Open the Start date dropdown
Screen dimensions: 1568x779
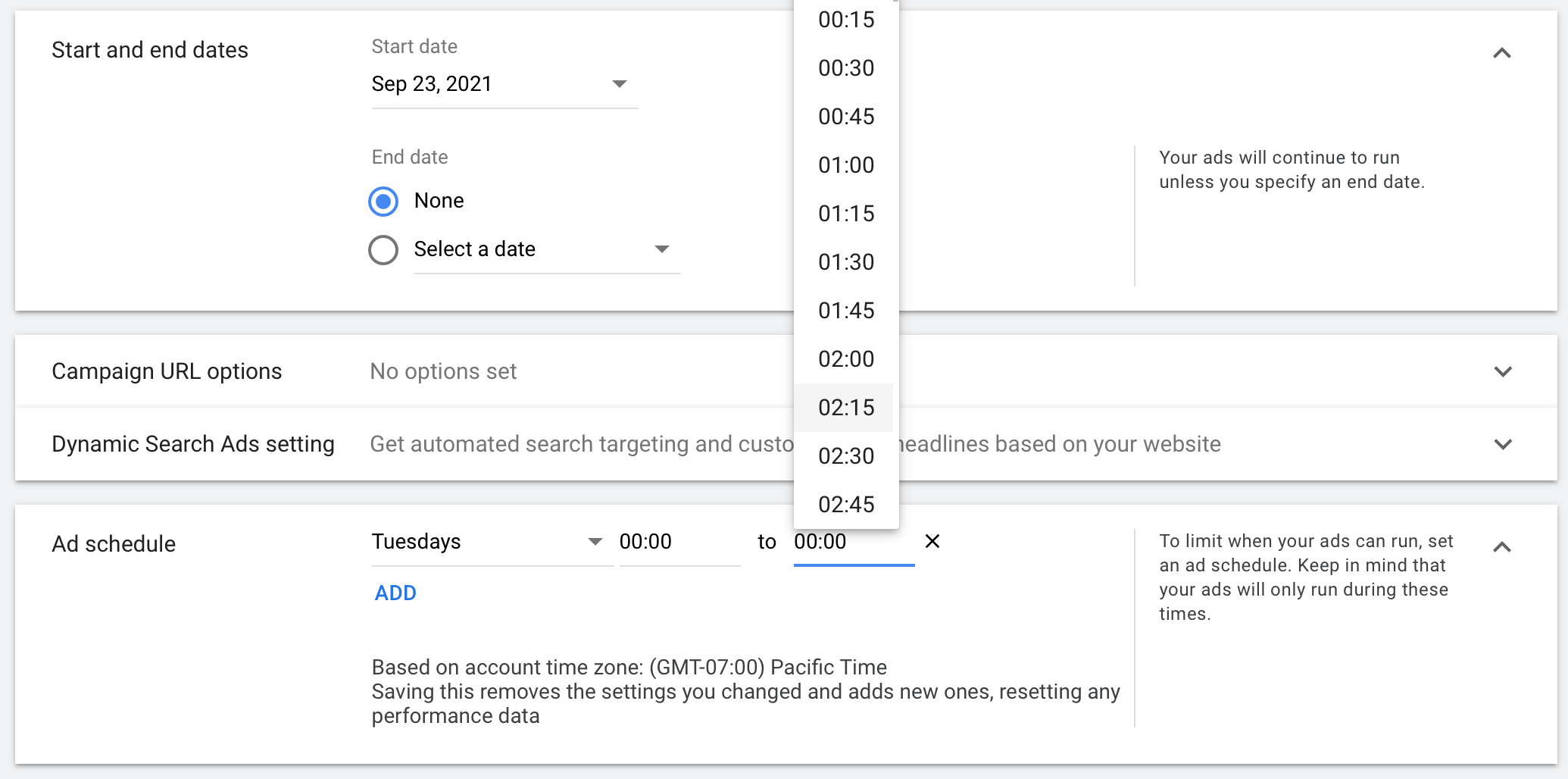click(x=619, y=84)
